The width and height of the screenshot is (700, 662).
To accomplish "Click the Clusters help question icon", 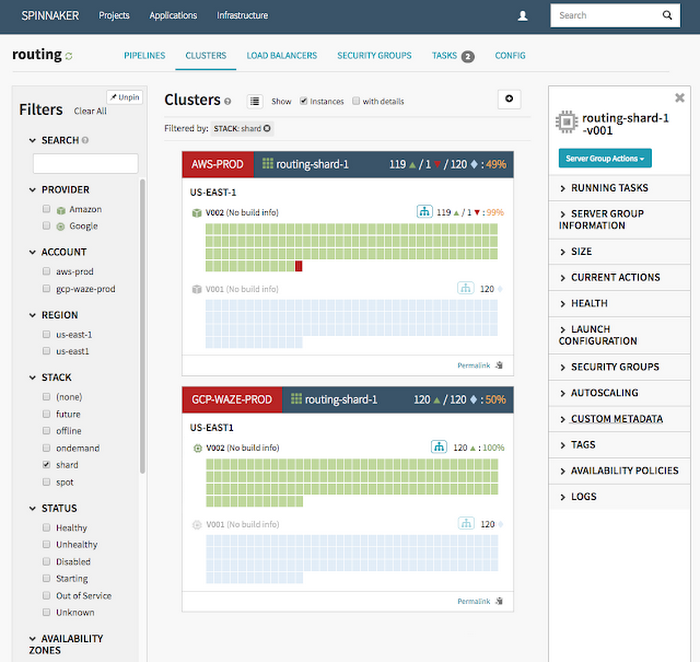I will pyautogui.click(x=228, y=101).
